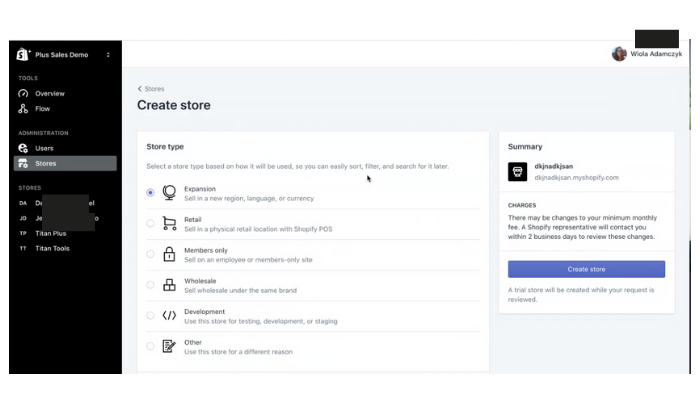Click the dkjnadkjsan.myshopify.com URL text
This screenshot has width=700, height=420.
(577, 178)
